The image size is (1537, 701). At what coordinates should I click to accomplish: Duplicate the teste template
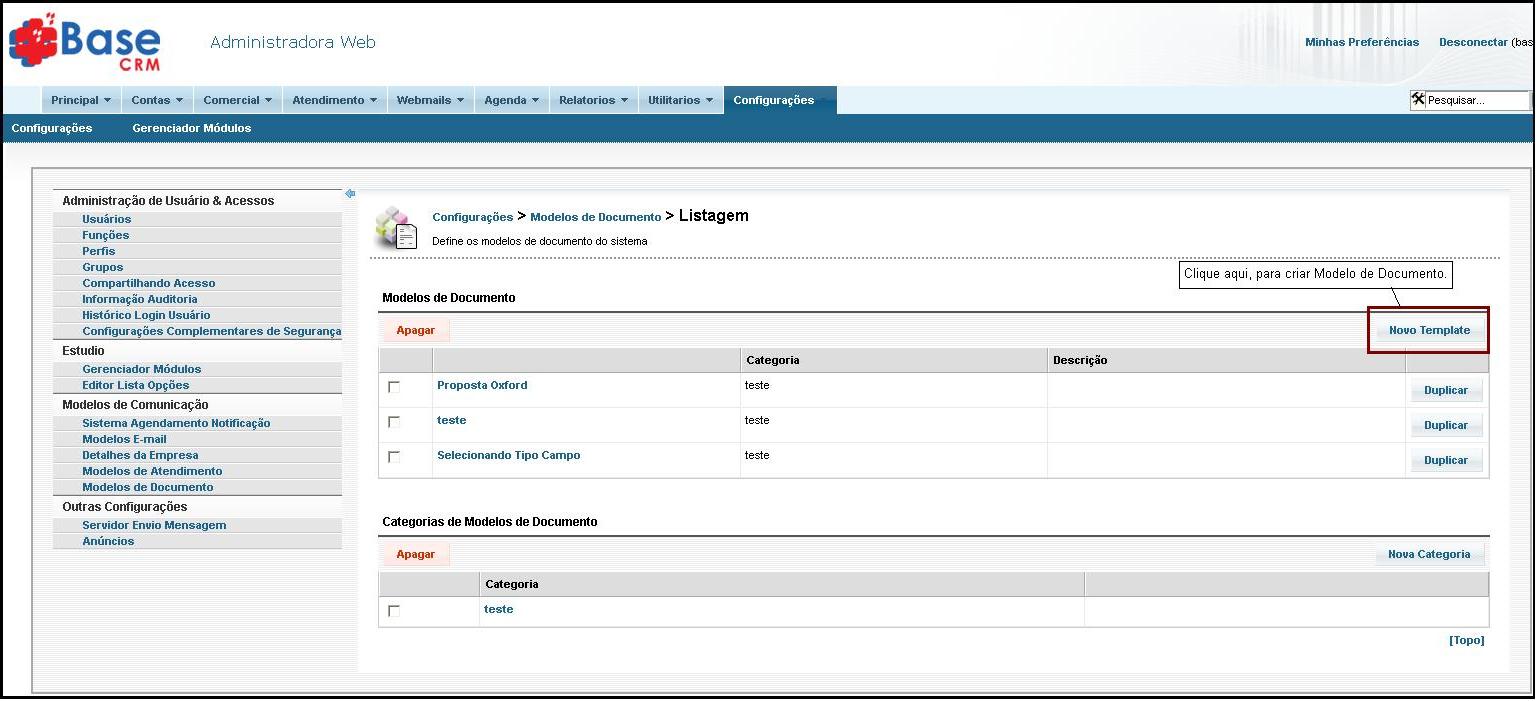(1446, 425)
